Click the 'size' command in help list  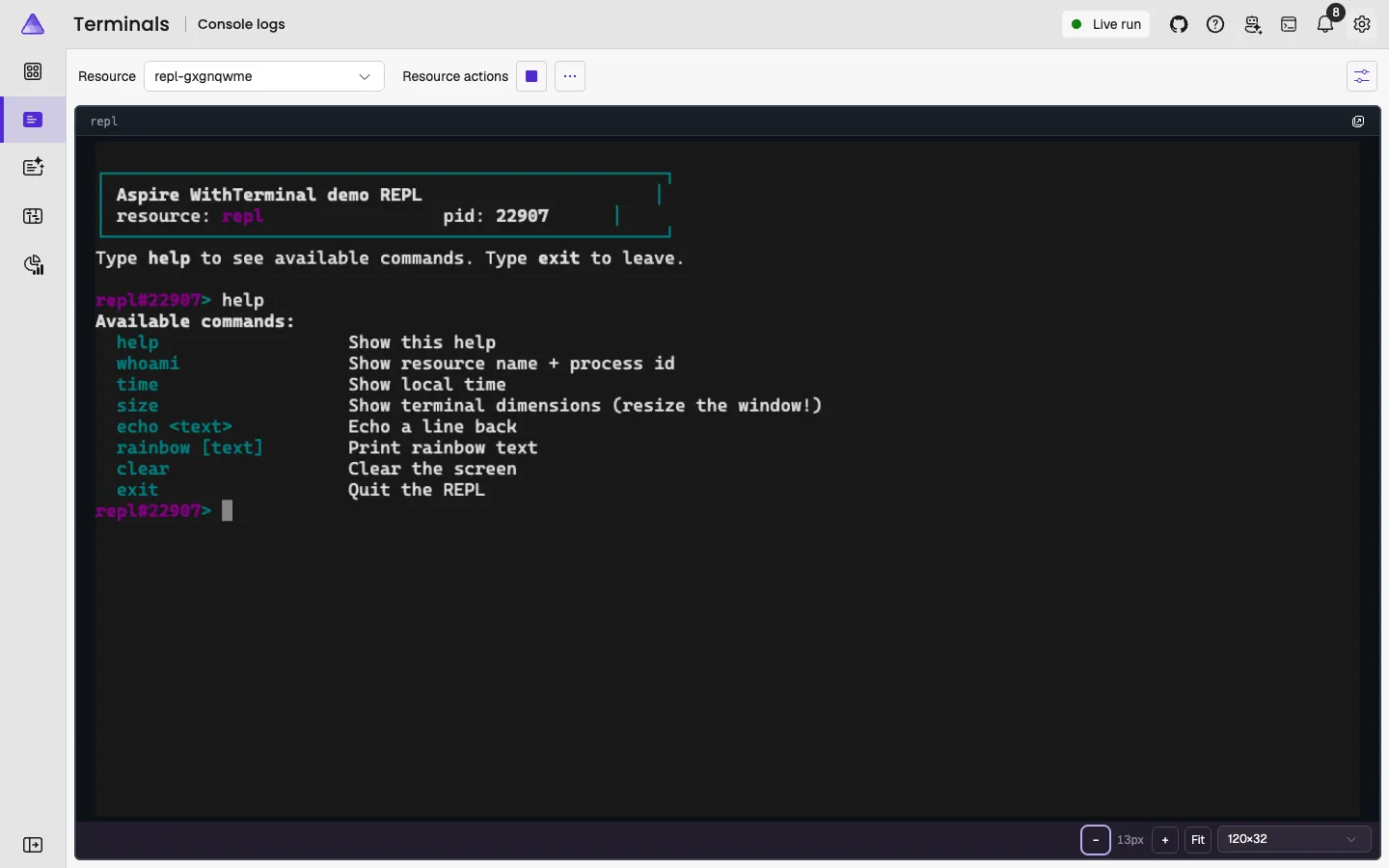pos(137,406)
